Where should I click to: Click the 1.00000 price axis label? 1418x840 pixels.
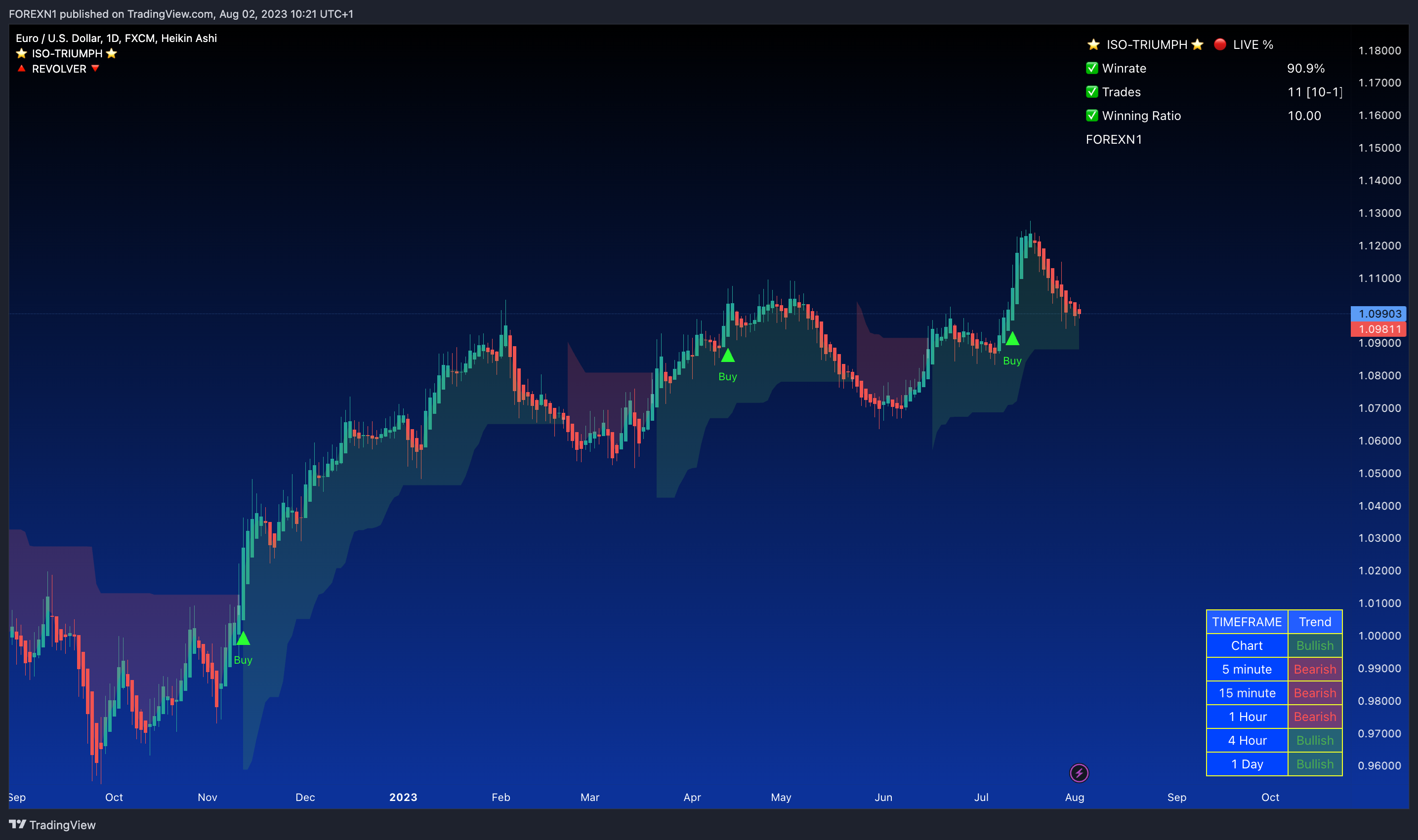click(1379, 636)
